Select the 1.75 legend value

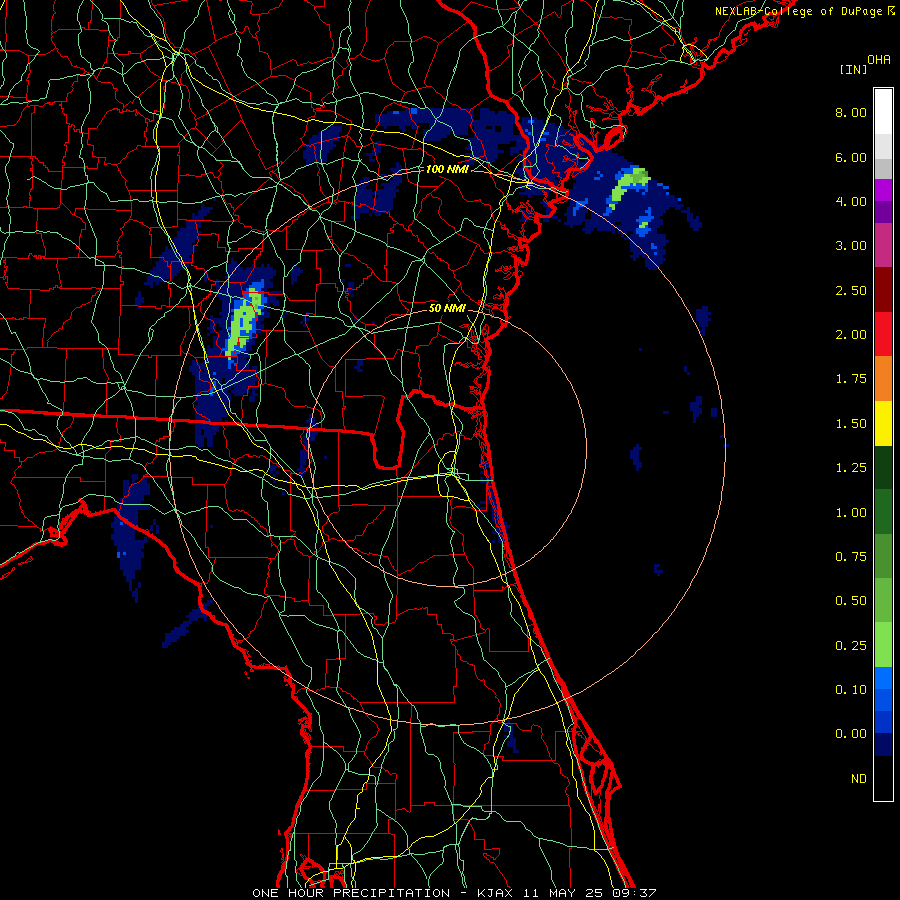(x=851, y=379)
